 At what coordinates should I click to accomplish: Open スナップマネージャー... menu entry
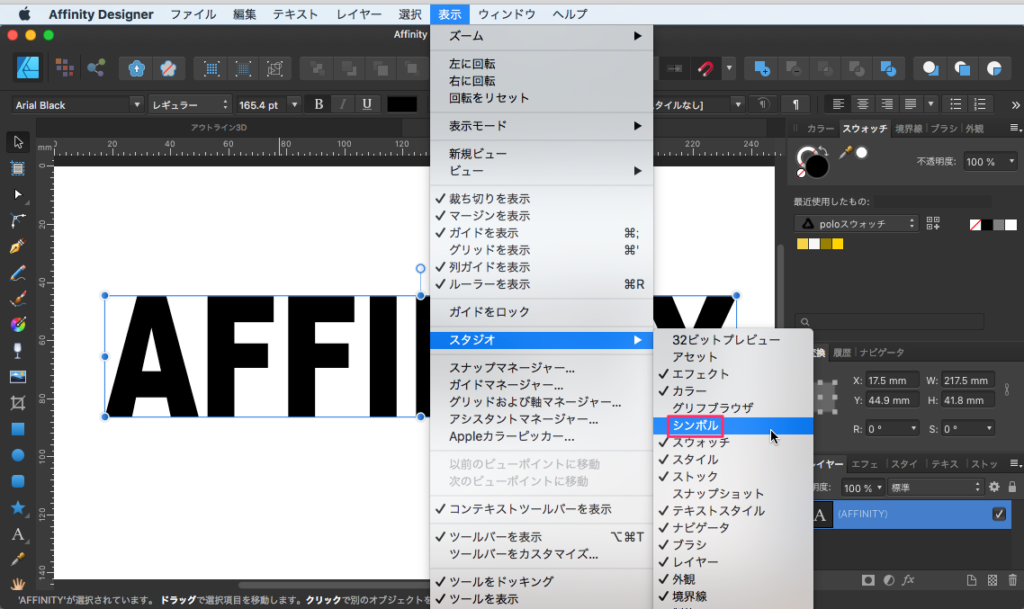(x=511, y=368)
